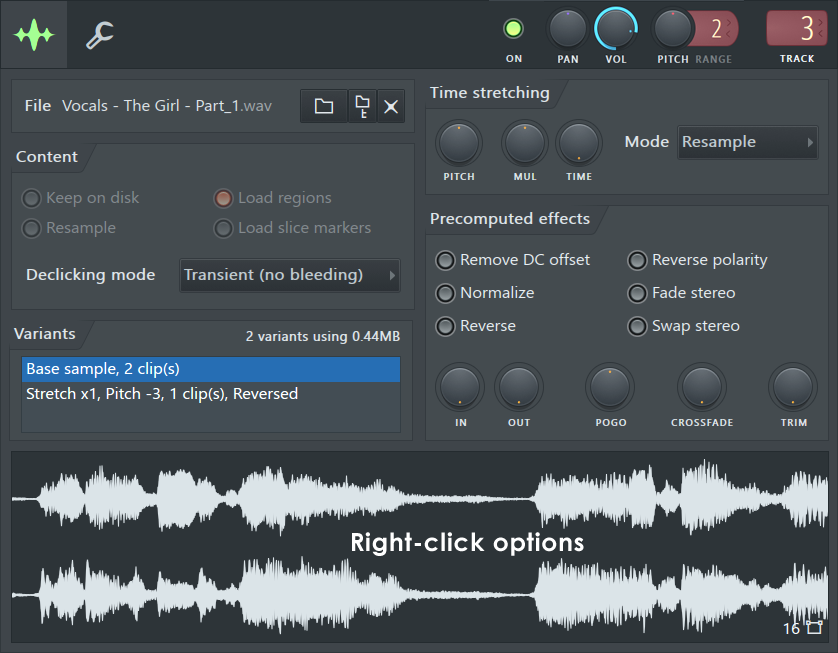Viewport: 838px width, 653px height.
Task: Click the sample file tree icon
Action: click(x=362, y=106)
